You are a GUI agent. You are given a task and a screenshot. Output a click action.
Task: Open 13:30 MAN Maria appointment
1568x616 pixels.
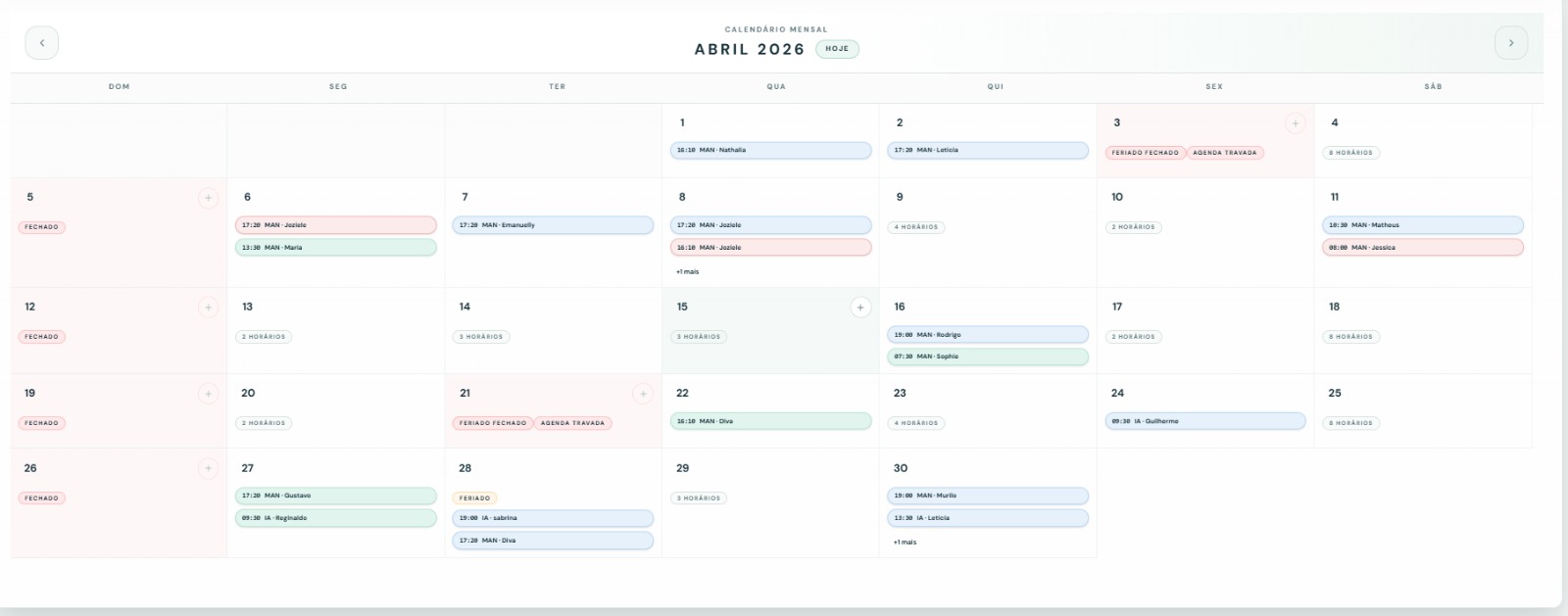pyautogui.click(x=336, y=248)
